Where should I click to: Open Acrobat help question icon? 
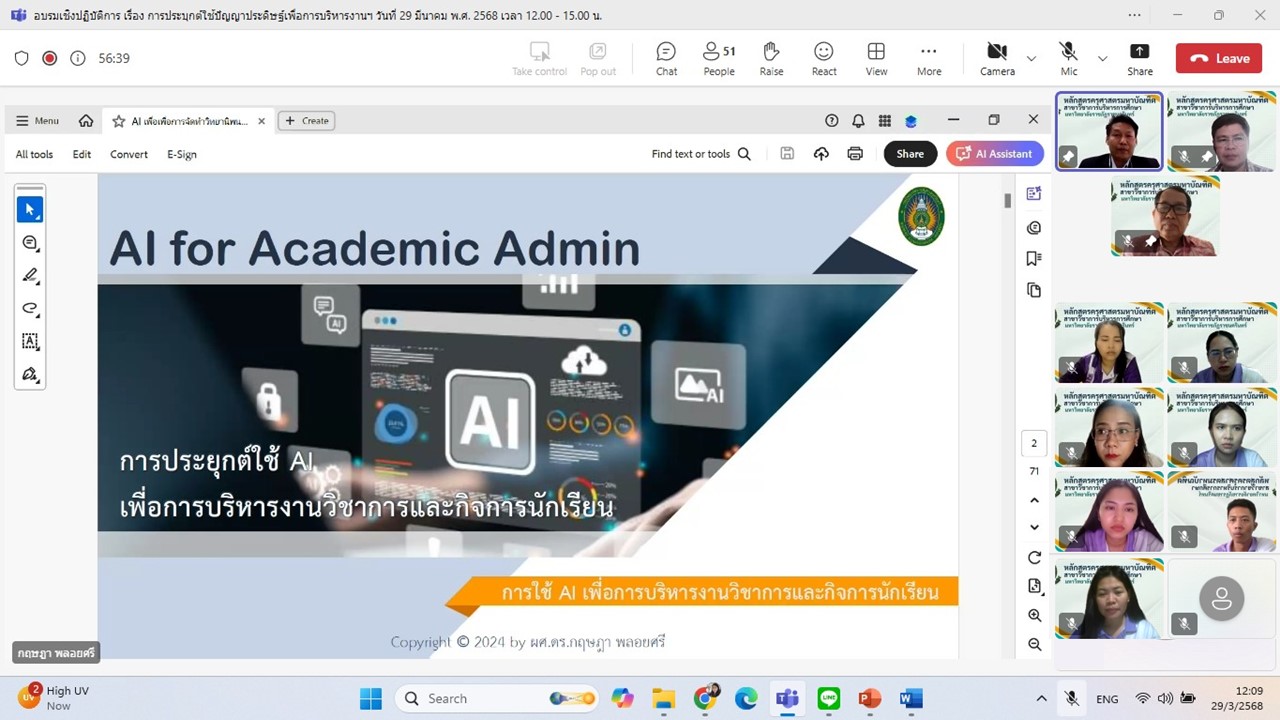(x=832, y=121)
